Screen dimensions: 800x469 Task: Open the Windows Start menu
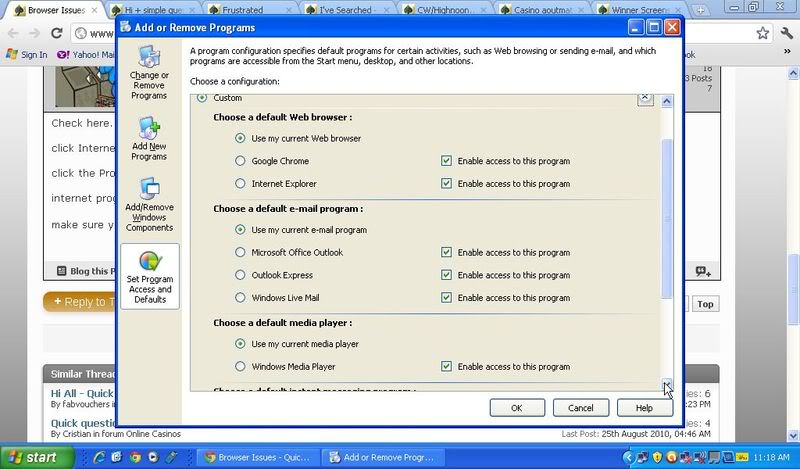click(35, 457)
